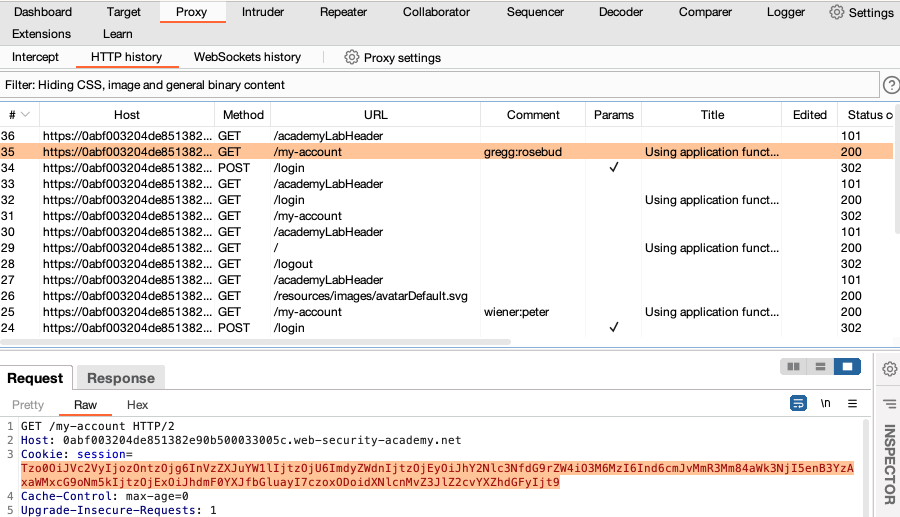
Task: Open the Comparer tab
Action: tap(705, 12)
